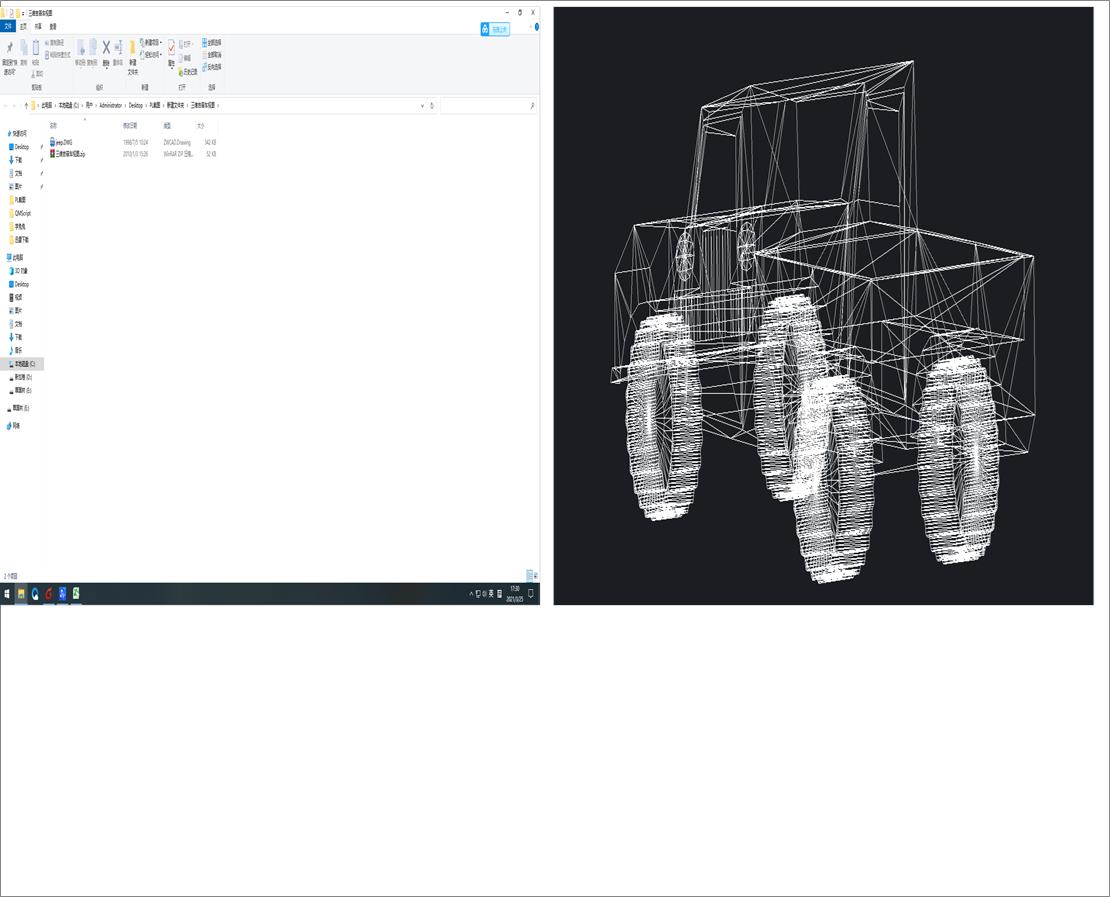Collapse the ribbon with the chevron beside Help
Viewport: 1110px width, 897px height.
(530, 27)
